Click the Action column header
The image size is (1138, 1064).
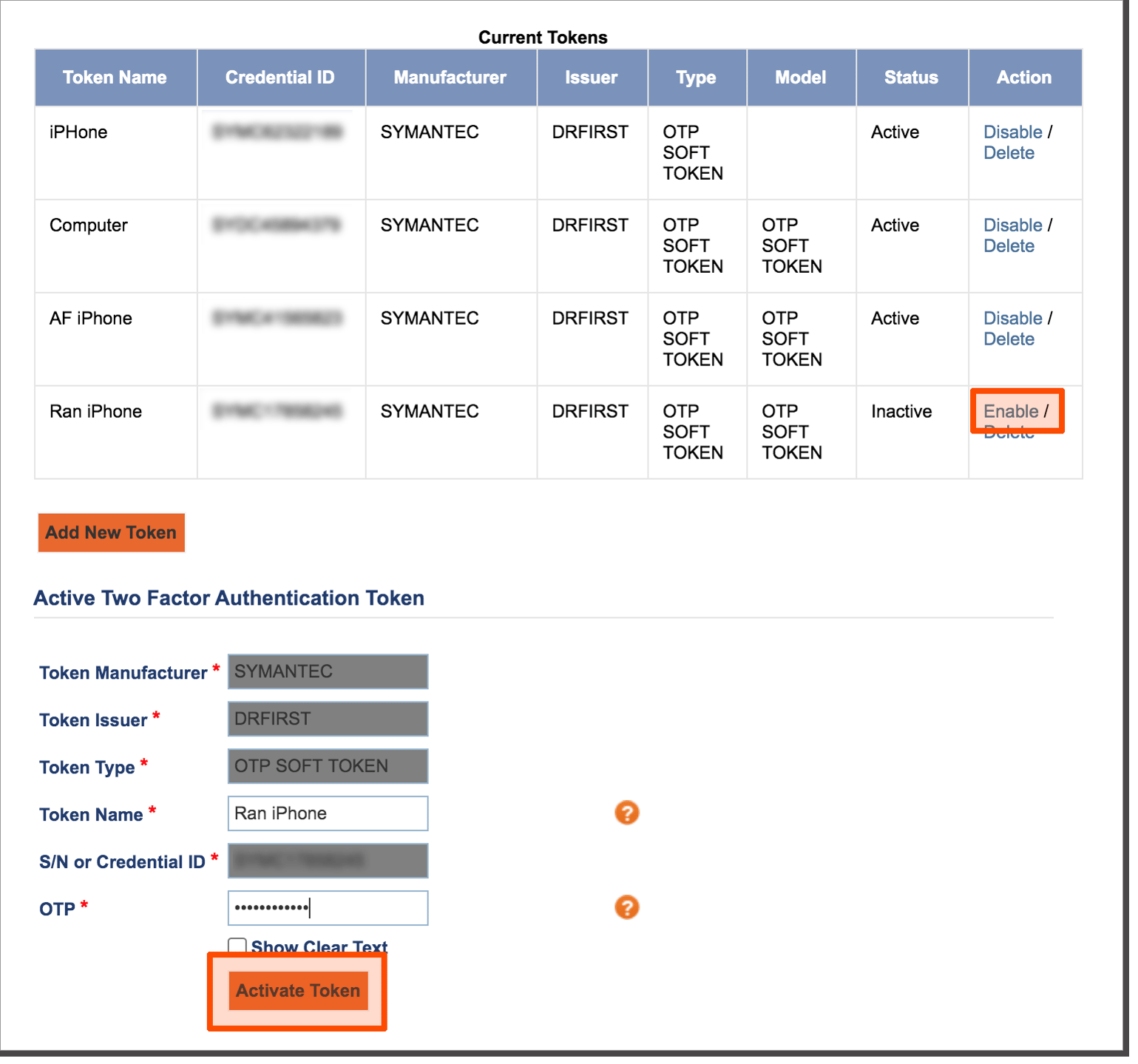tap(1024, 77)
